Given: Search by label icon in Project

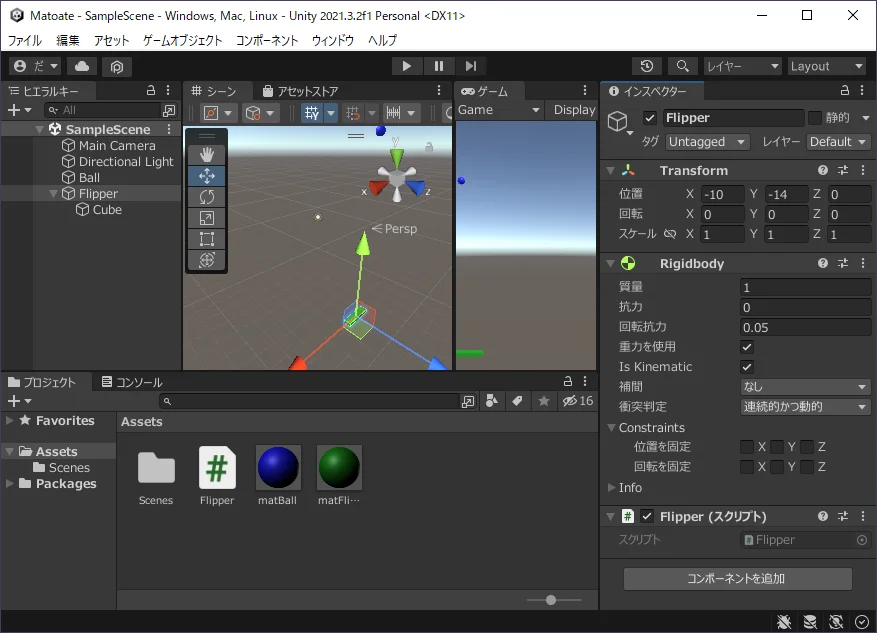Looking at the screenshot, I should [x=517, y=400].
